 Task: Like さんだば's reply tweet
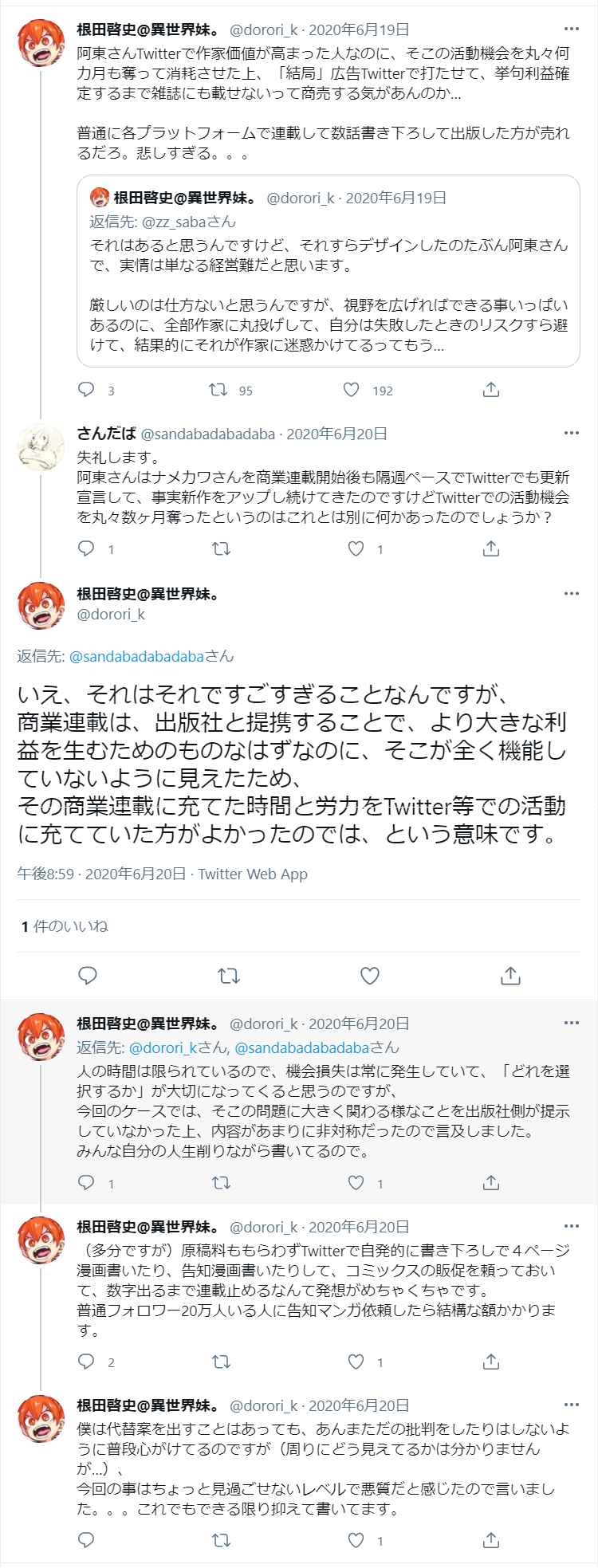(356, 548)
